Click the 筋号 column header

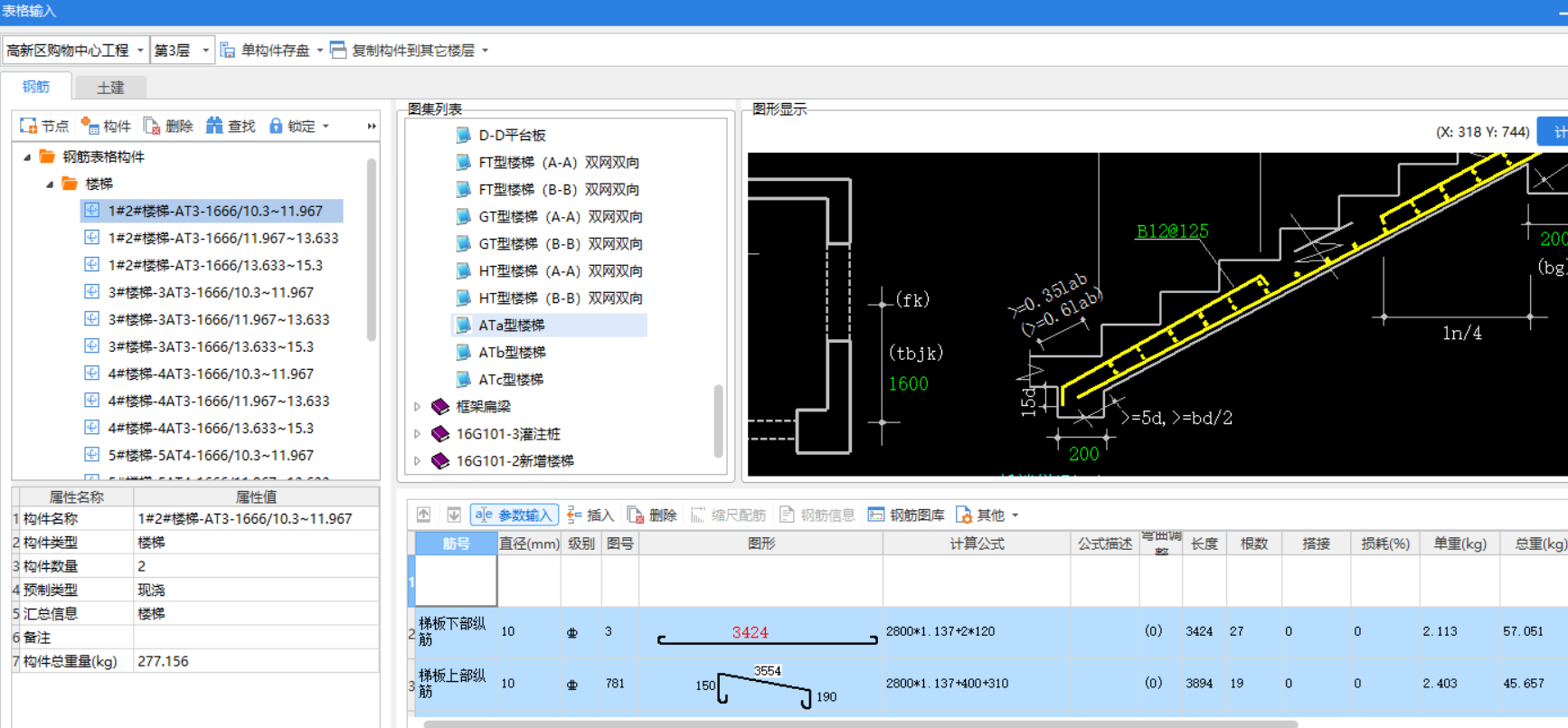(x=456, y=543)
